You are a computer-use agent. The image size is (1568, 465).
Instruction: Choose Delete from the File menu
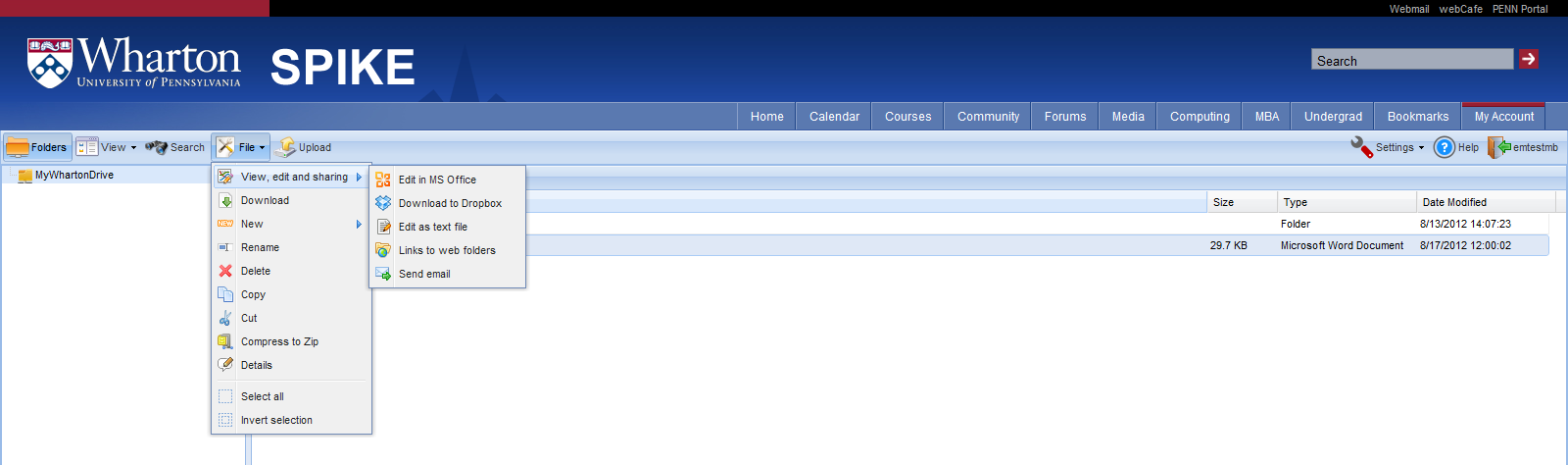point(291,271)
